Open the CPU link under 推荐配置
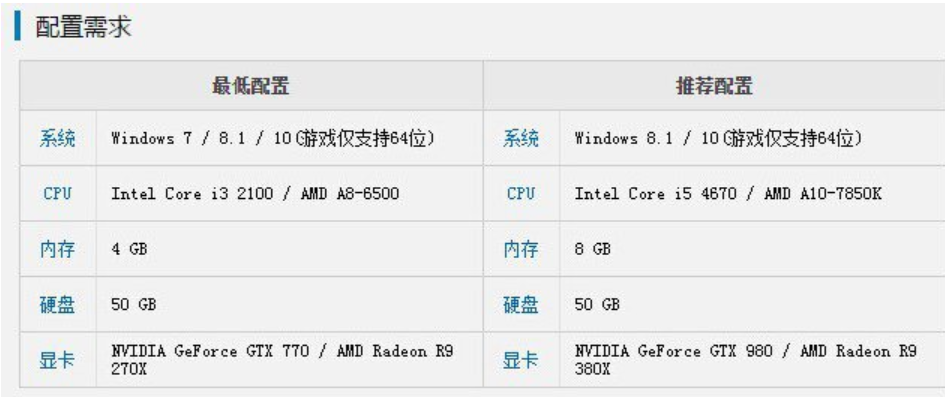 click(x=521, y=194)
